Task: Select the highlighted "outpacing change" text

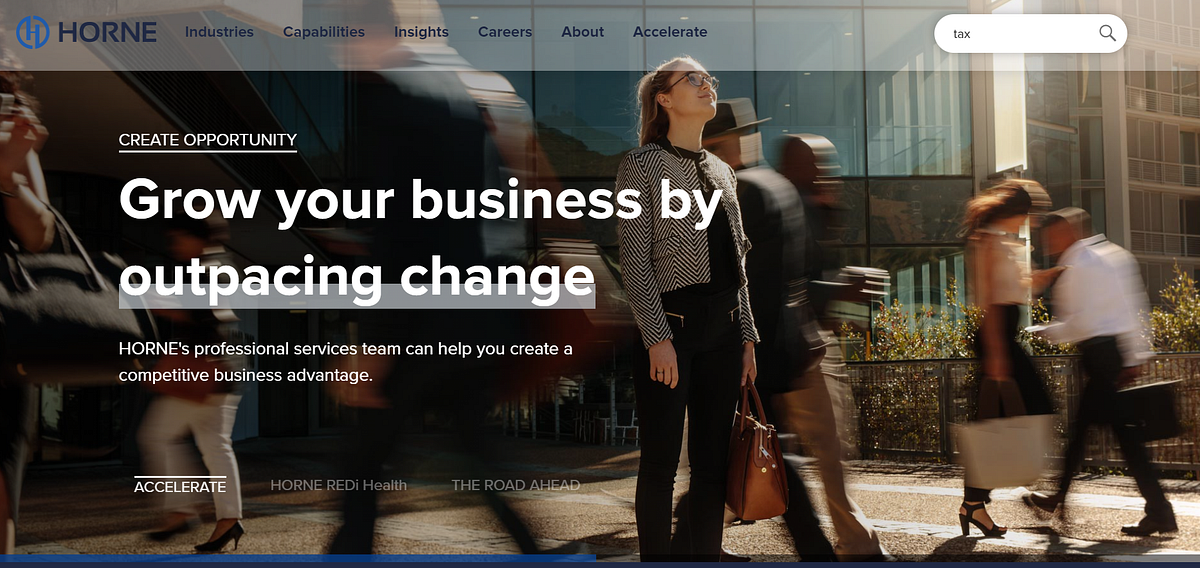Action: [x=357, y=276]
